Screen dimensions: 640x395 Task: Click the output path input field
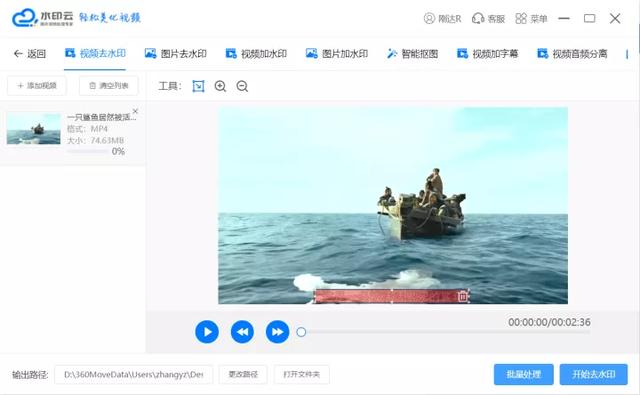133,375
